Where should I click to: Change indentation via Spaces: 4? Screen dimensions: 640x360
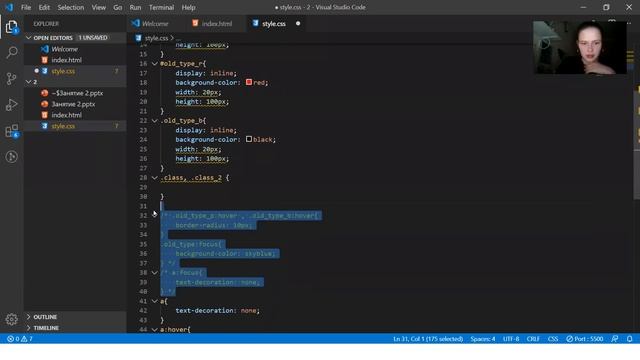pos(482,339)
